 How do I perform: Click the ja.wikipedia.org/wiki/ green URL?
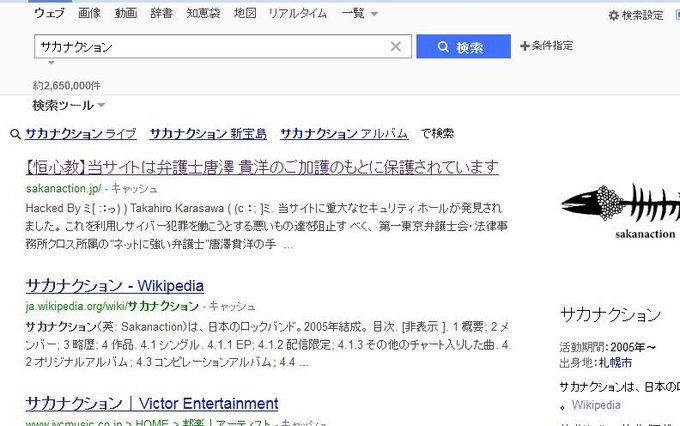[x=112, y=306]
